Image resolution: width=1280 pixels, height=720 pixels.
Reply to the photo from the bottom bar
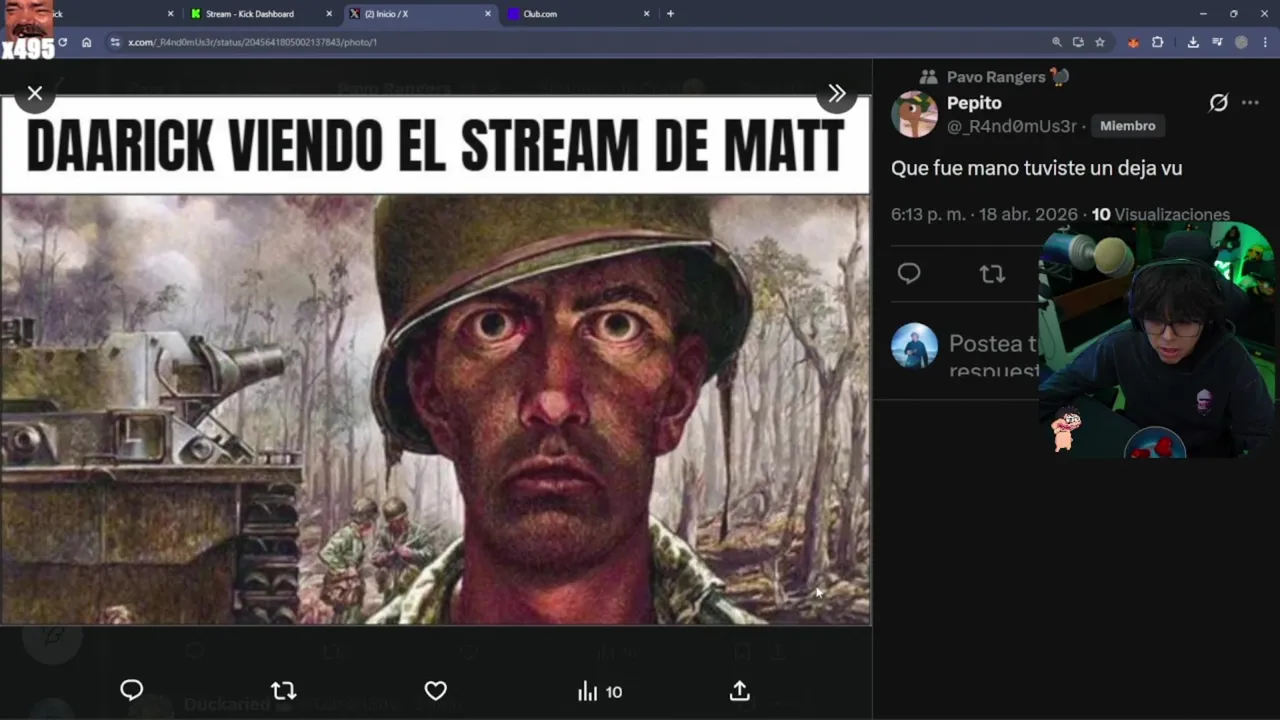click(x=132, y=690)
